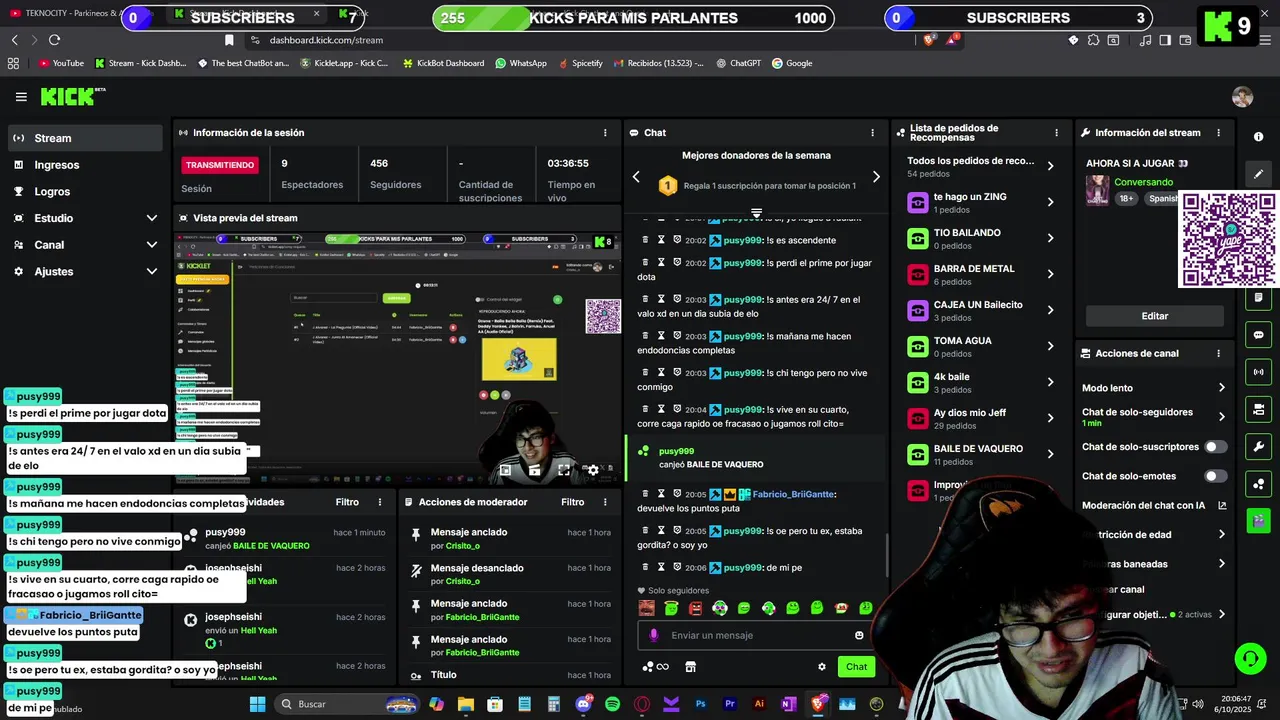
Task: Select Ingresos in the left sidebar
Action: click(x=84, y=165)
